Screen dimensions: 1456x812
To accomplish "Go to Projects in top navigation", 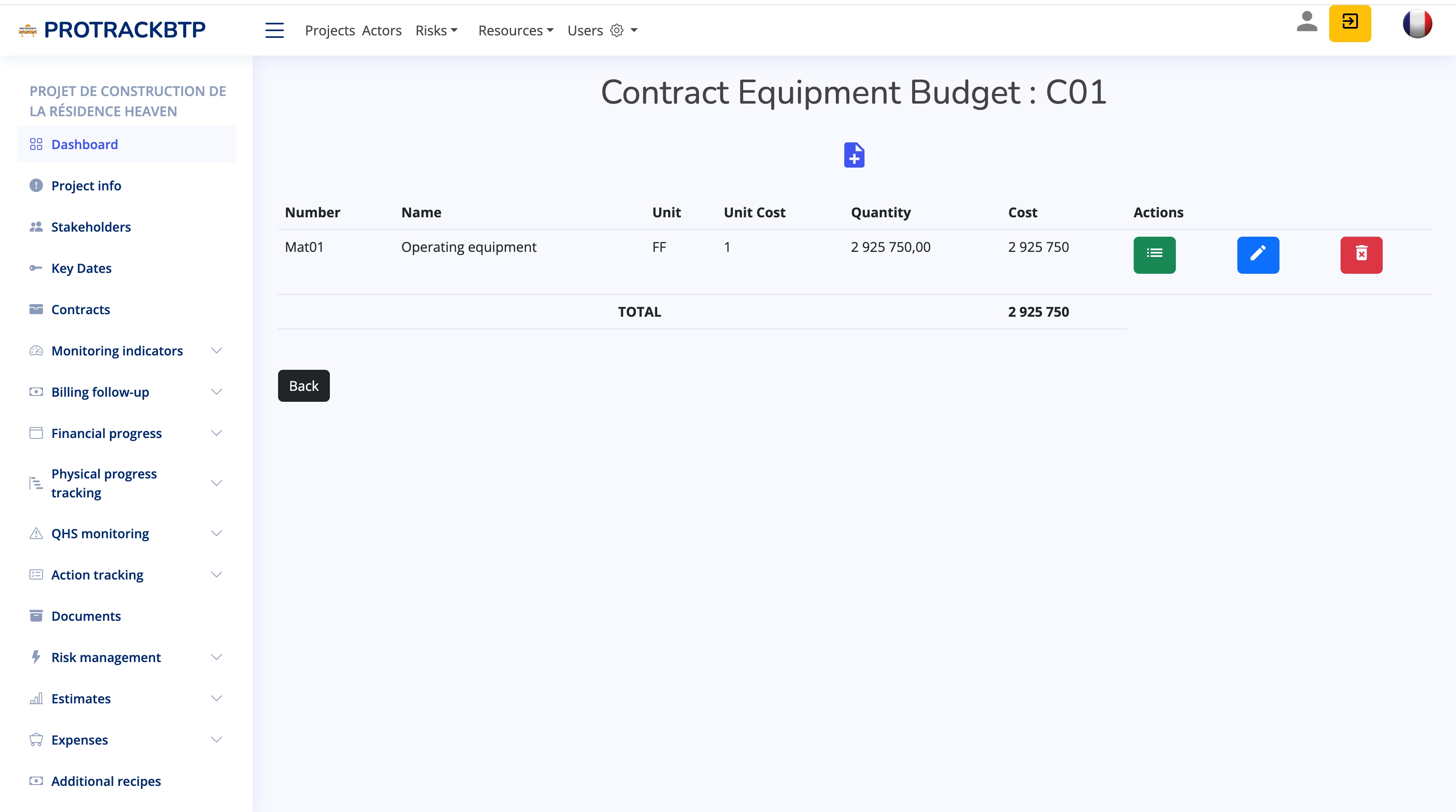I will 330,30.
